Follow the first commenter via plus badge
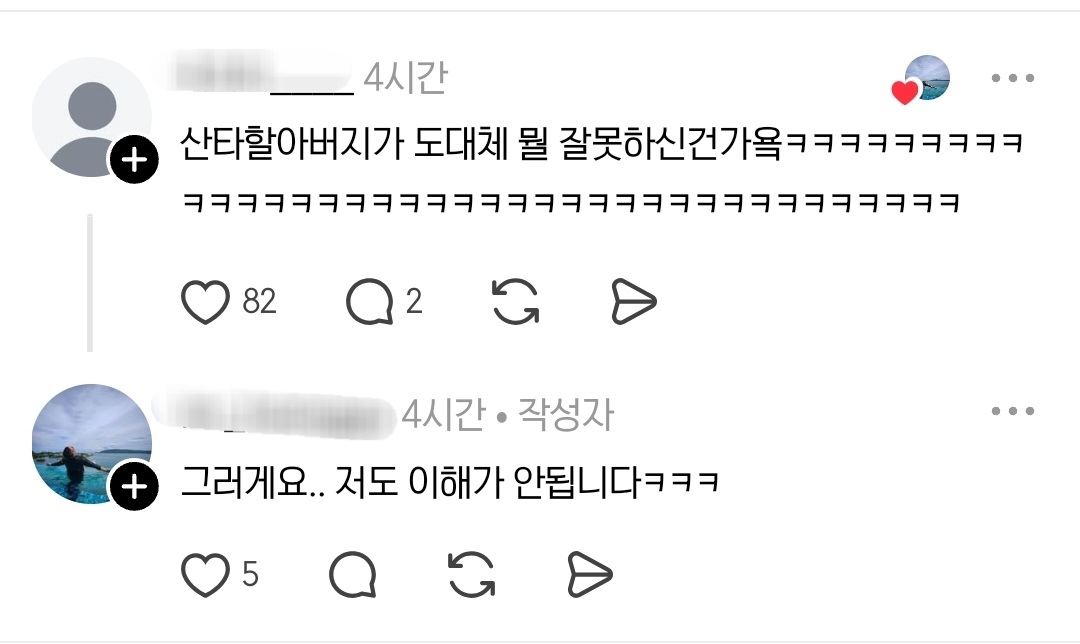 click(x=134, y=160)
